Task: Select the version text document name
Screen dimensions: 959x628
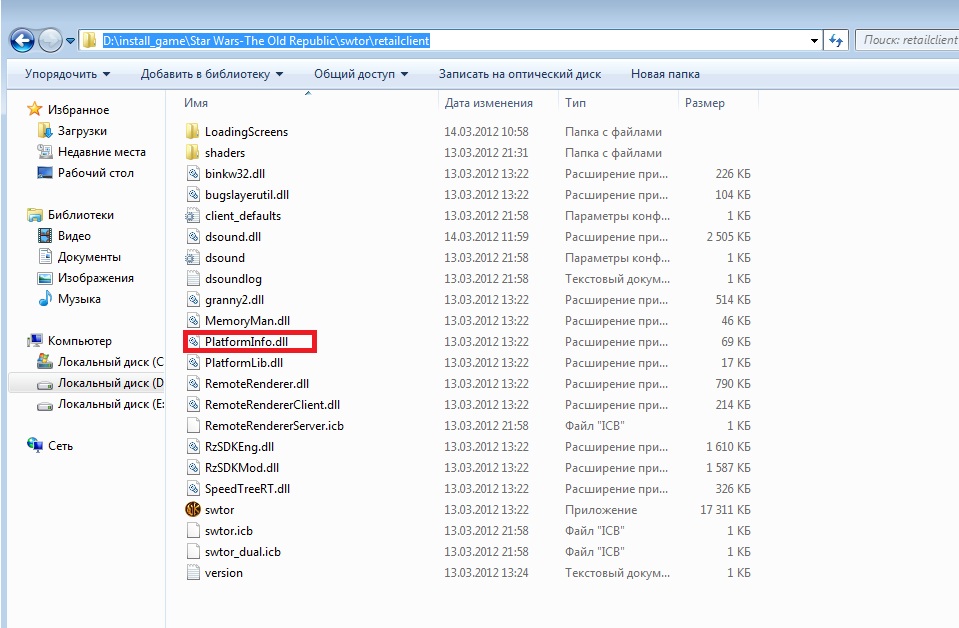Action: coord(224,572)
